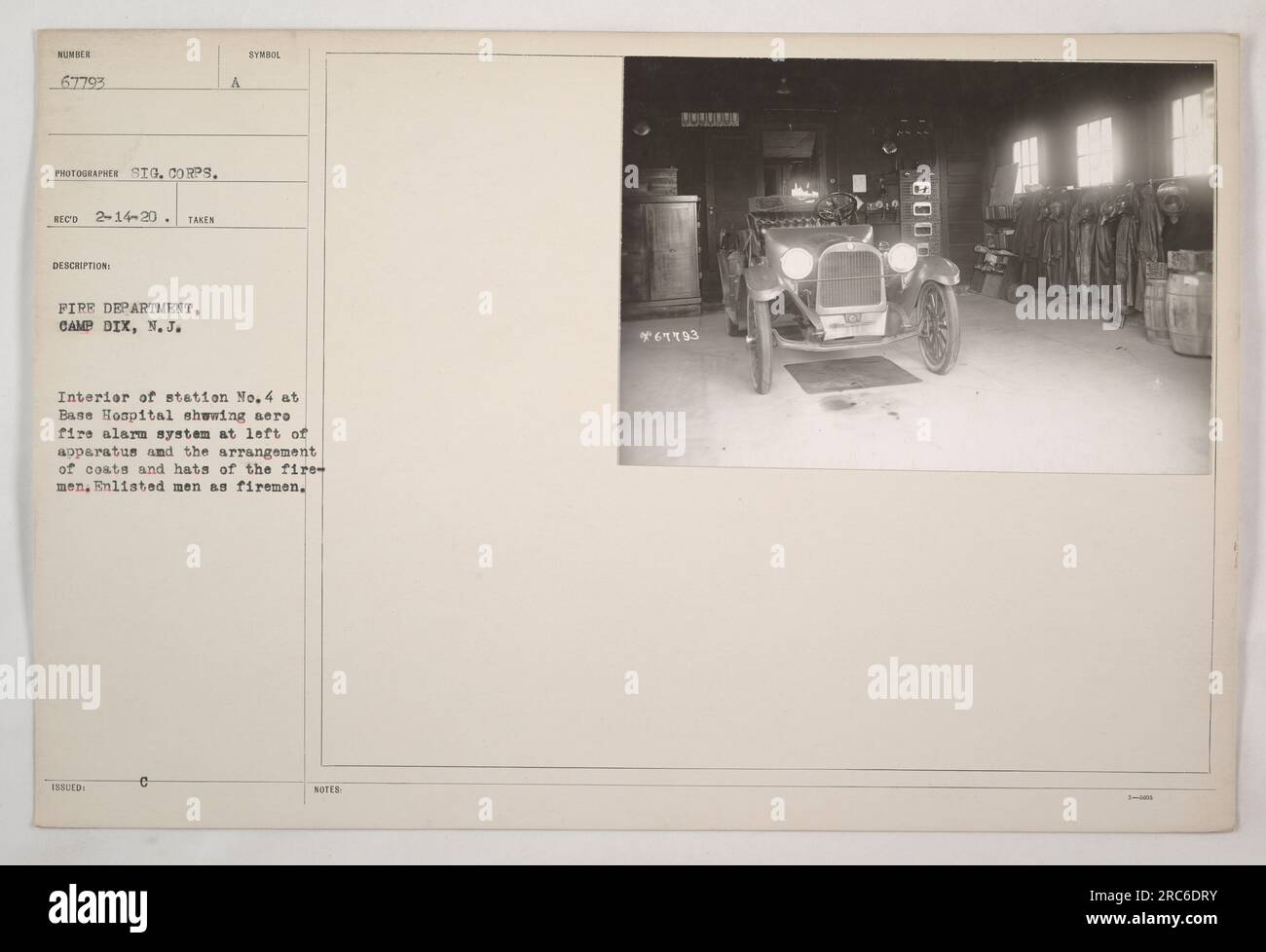1266x952 pixels.
Task: Click the bright windows in photo
Action: click(1110, 146)
